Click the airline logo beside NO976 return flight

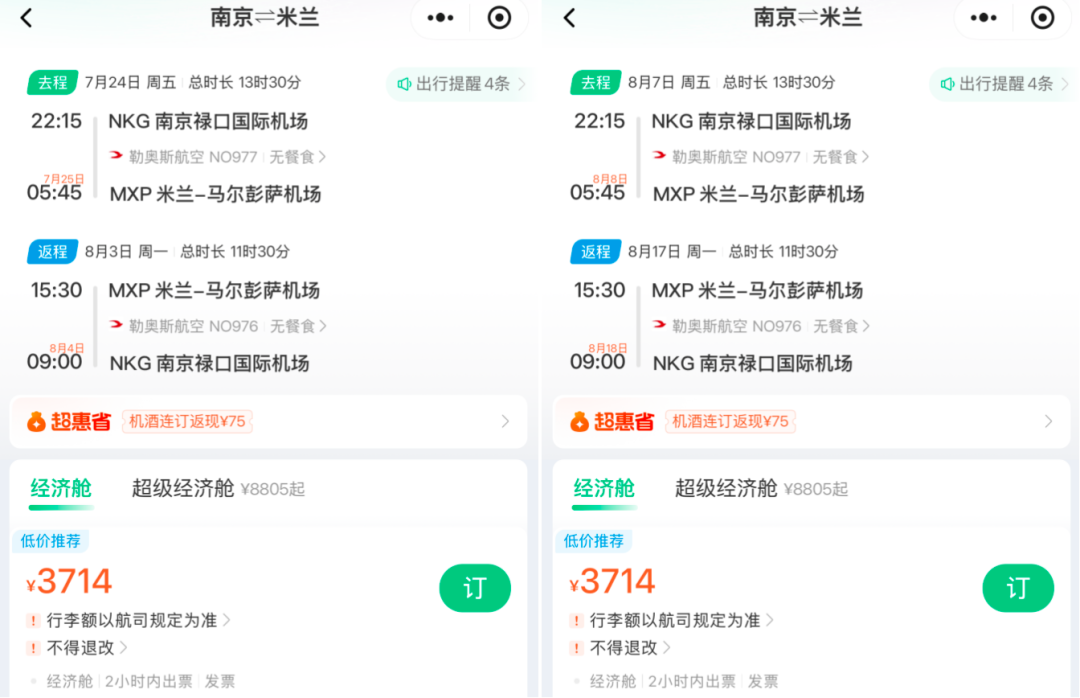pos(117,325)
